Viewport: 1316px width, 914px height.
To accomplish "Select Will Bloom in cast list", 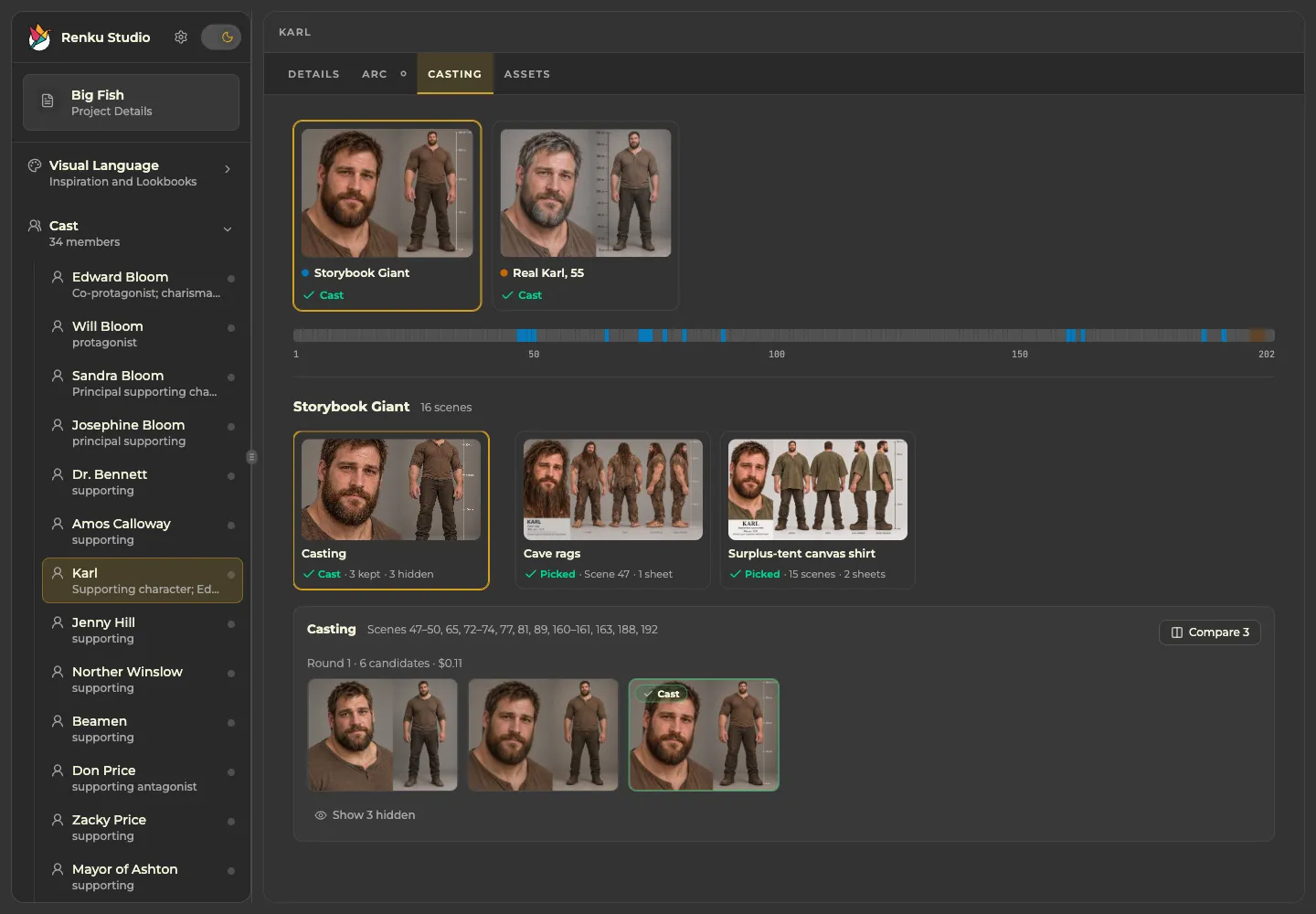I will [143, 334].
